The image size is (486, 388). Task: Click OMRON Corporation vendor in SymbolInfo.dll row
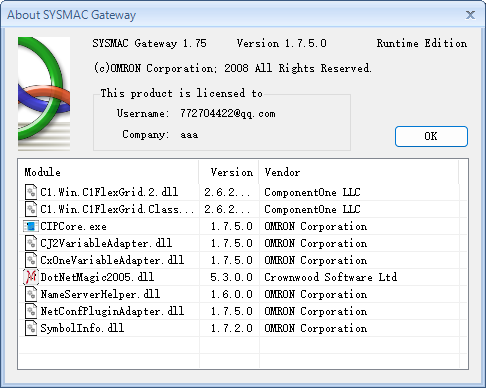[316, 328]
